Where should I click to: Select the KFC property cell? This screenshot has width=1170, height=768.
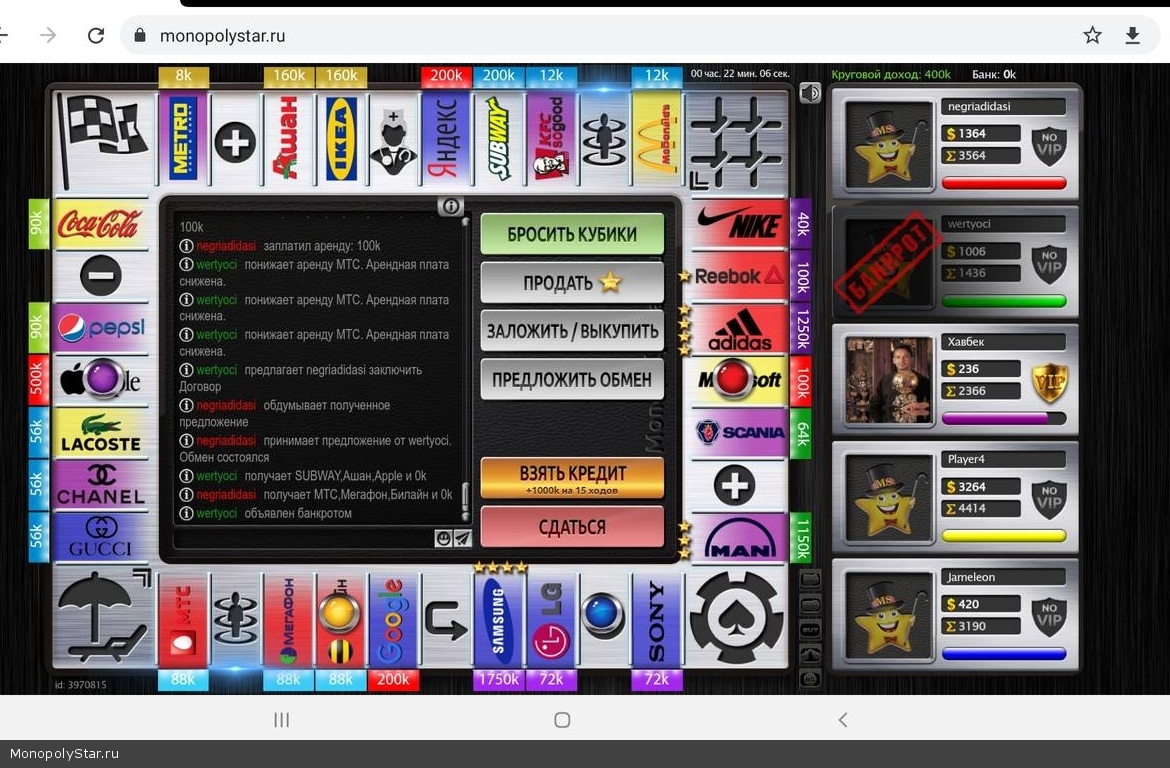(x=551, y=139)
